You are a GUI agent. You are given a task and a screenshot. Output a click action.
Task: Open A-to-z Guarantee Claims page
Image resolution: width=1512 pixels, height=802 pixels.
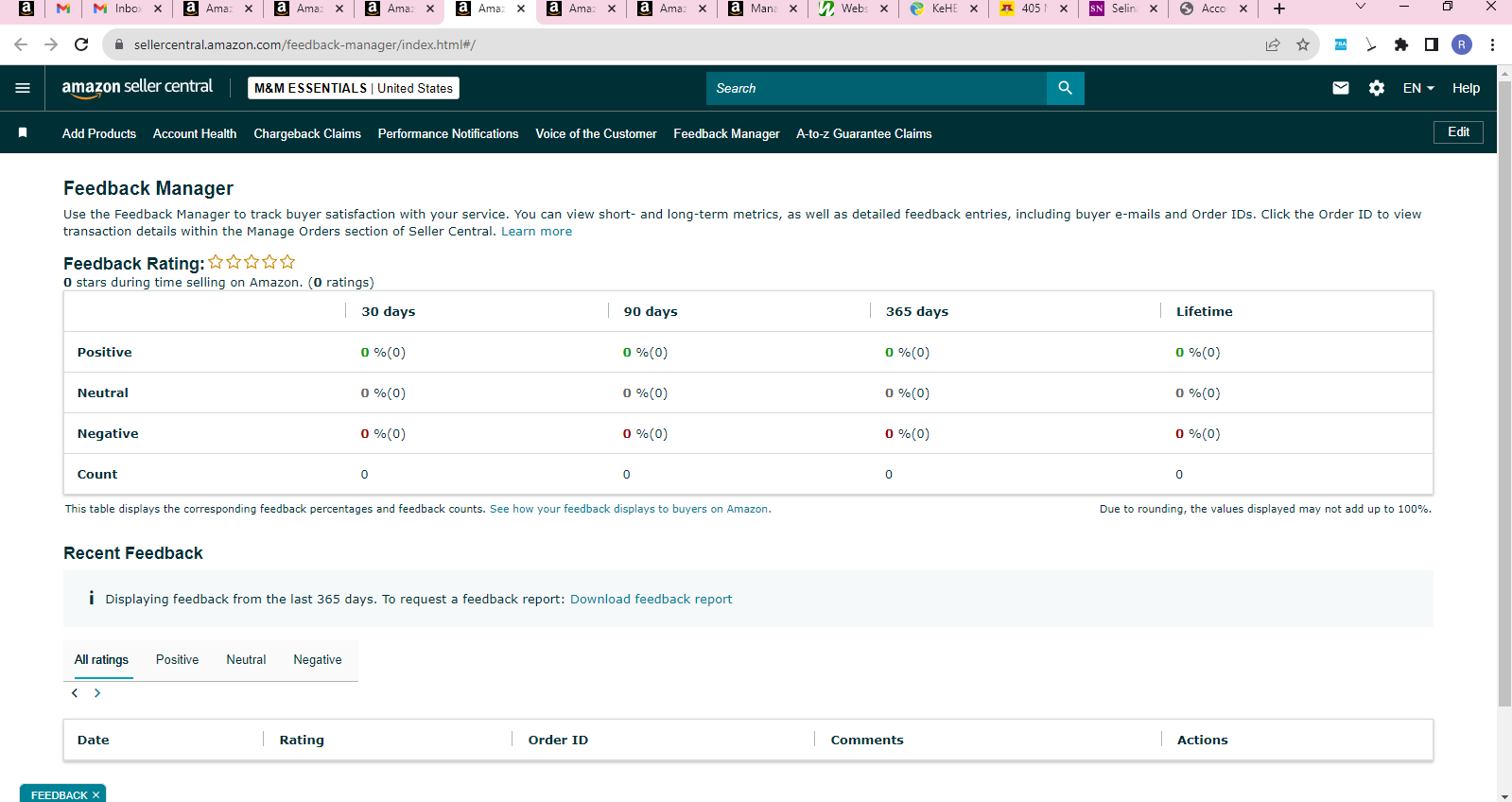click(864, 133)
